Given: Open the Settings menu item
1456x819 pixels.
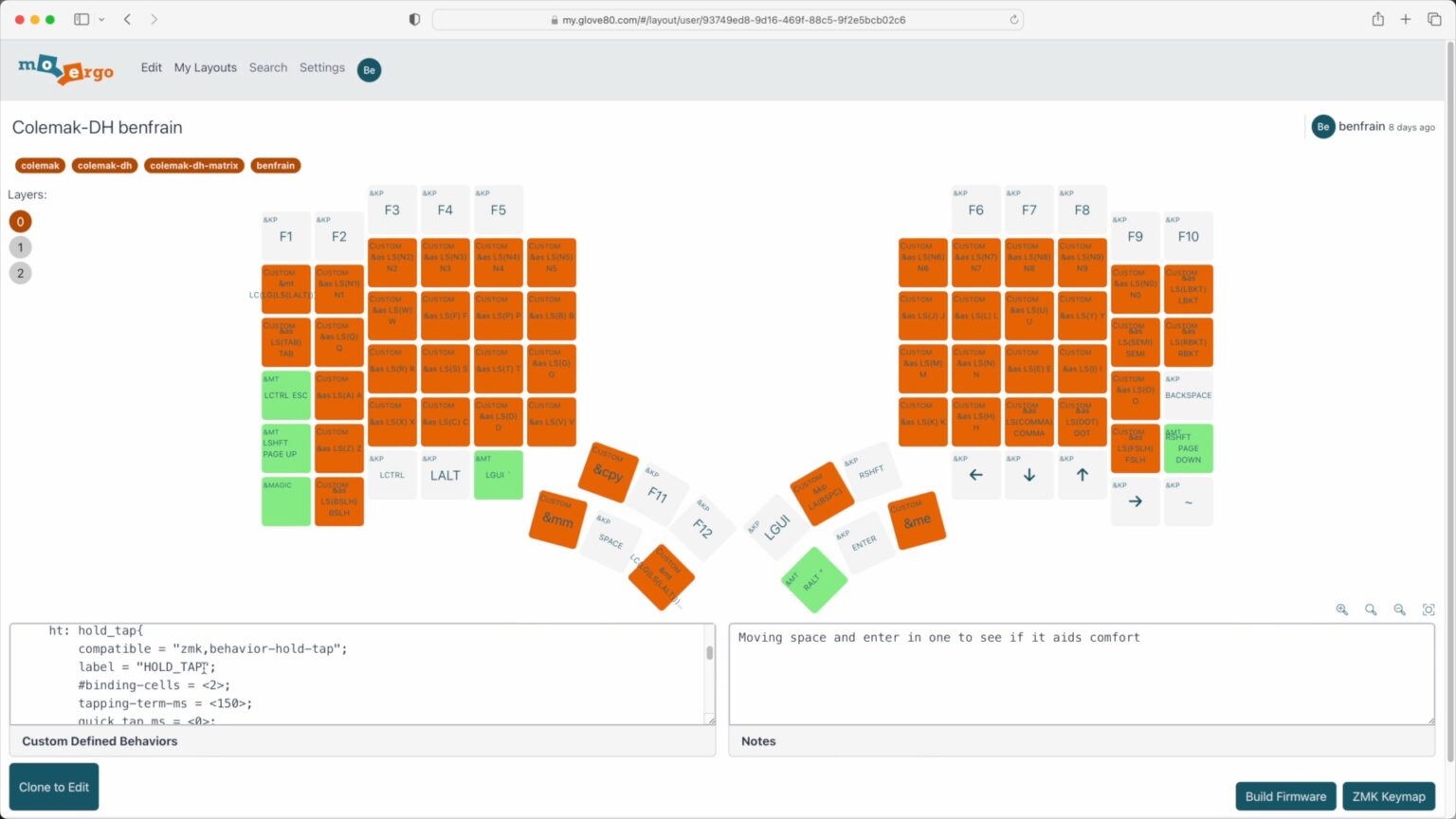Looking at the screenshot, I should [321, 67].
